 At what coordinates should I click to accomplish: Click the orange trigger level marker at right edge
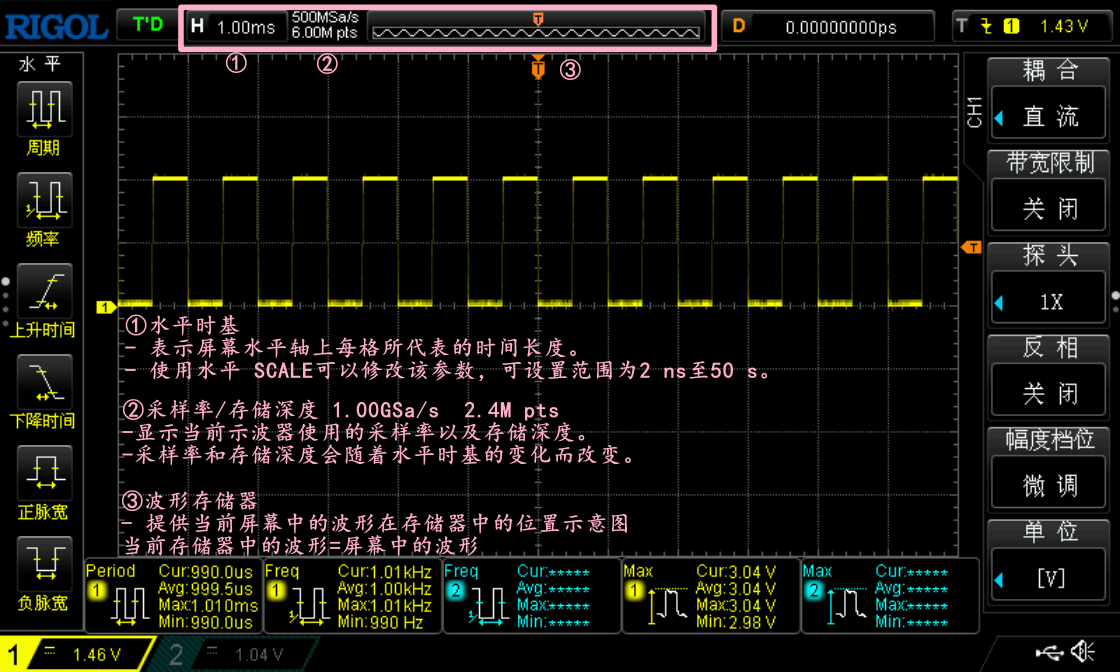[971, 247]
